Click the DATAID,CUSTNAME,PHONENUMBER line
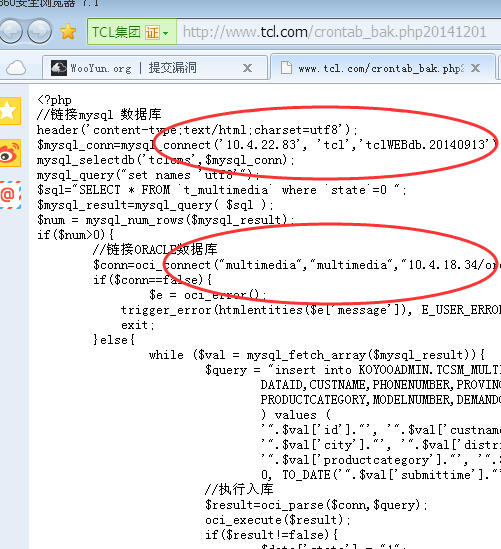 381,385
